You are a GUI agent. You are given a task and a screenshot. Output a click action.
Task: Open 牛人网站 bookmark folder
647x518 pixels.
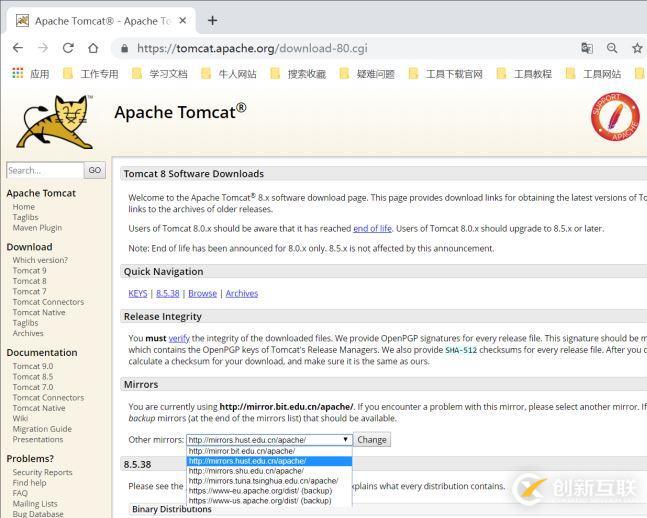(229, 74)
